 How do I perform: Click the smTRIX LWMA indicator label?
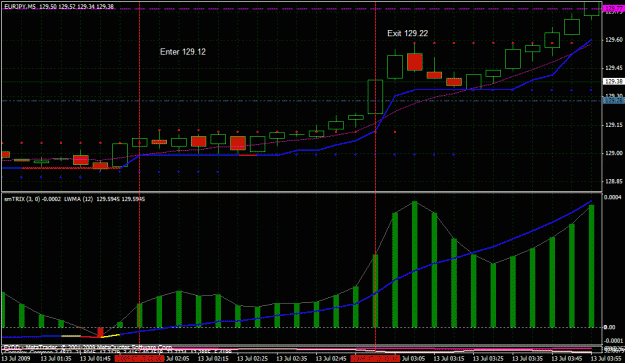tap(75, 199)
